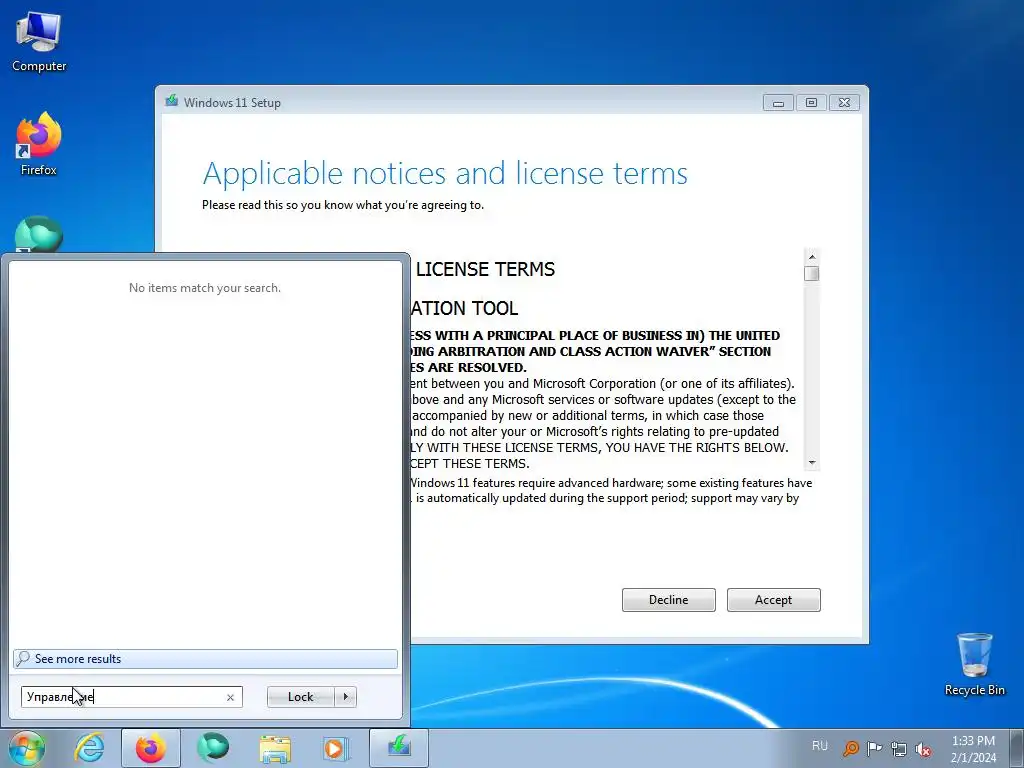The width and height of the screenshot is (1024, 768).
Task: Click the license text scroll-up arrow
Action: pyautogui.click(x=812, y=257)
